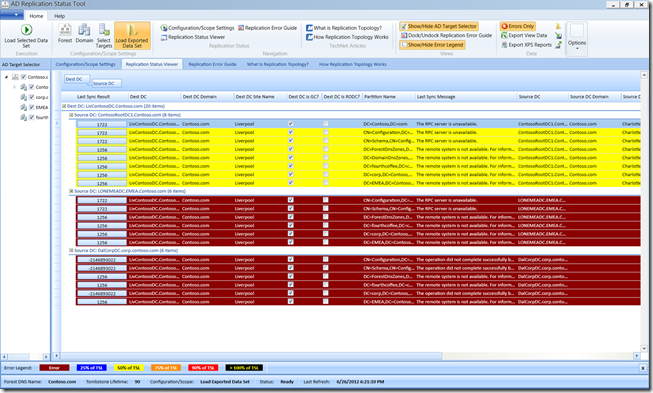Click Export XPS Reports
653x393 pixels.
[x=526, y=45]
